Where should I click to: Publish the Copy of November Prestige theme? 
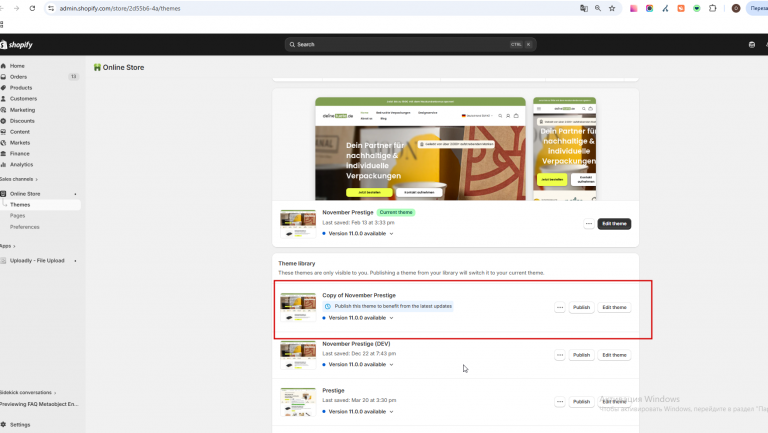(581, 308)
